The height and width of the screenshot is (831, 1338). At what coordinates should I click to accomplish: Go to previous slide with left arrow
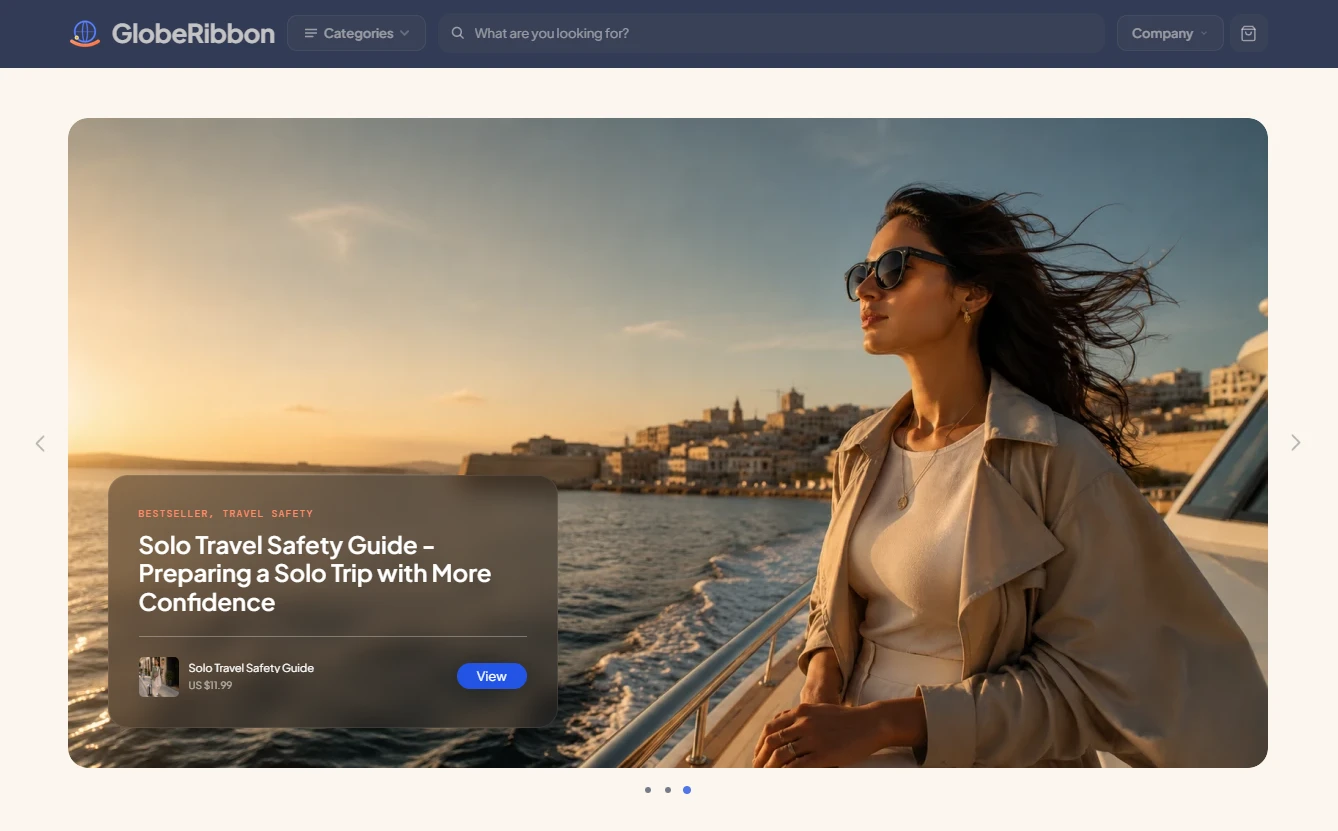pos(40,443)
